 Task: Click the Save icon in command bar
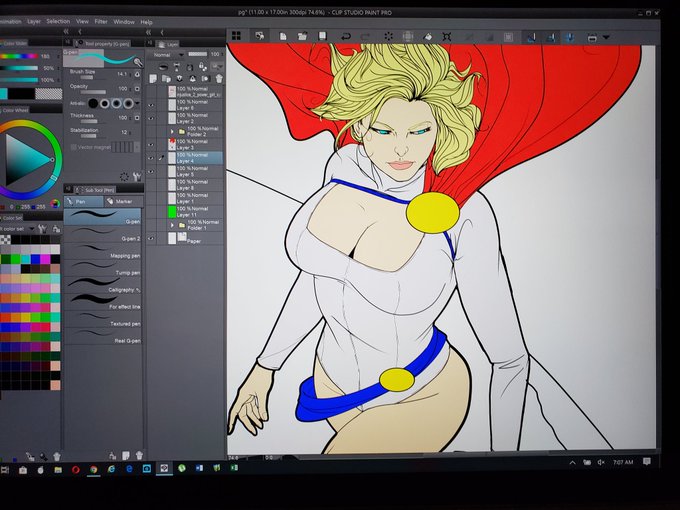click(322, 36)
